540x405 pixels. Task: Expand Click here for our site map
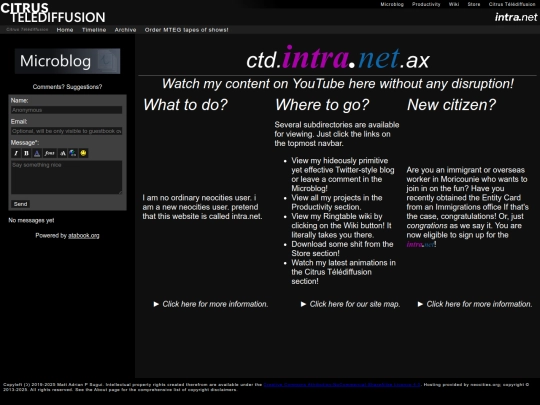350,304
